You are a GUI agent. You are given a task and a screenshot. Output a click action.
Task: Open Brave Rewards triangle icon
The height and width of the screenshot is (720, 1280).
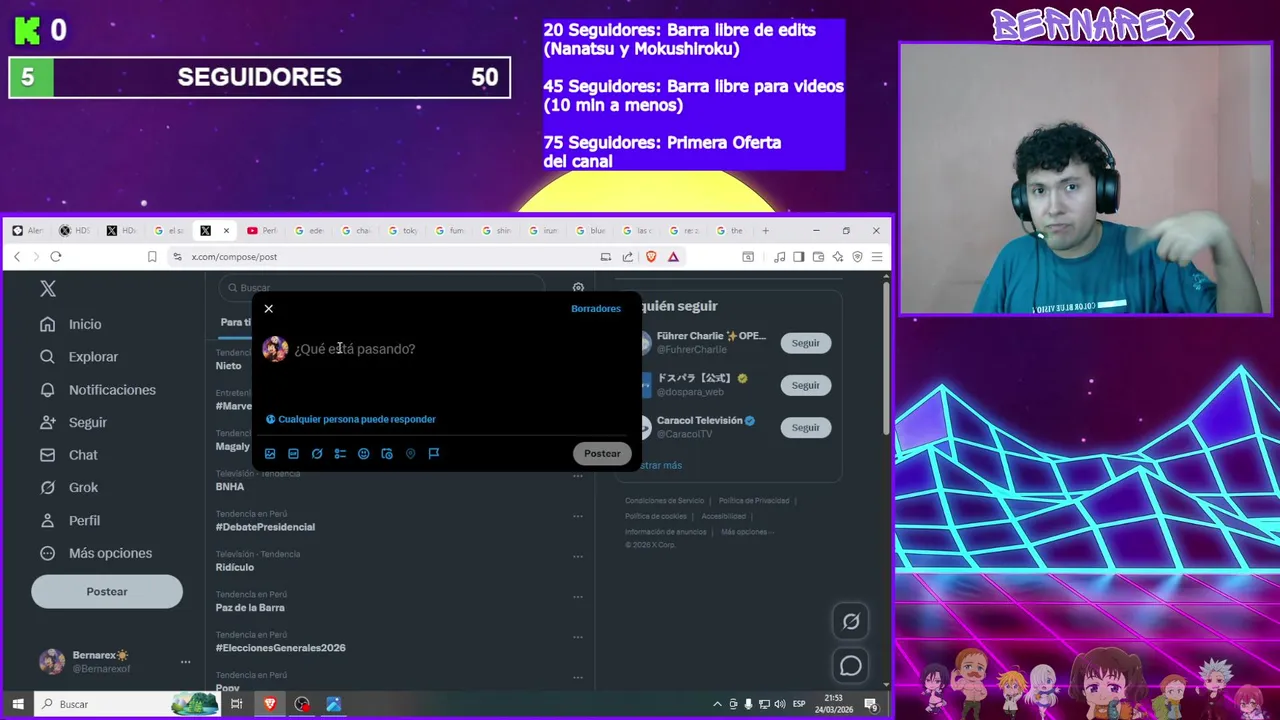[x=673, y=257]
